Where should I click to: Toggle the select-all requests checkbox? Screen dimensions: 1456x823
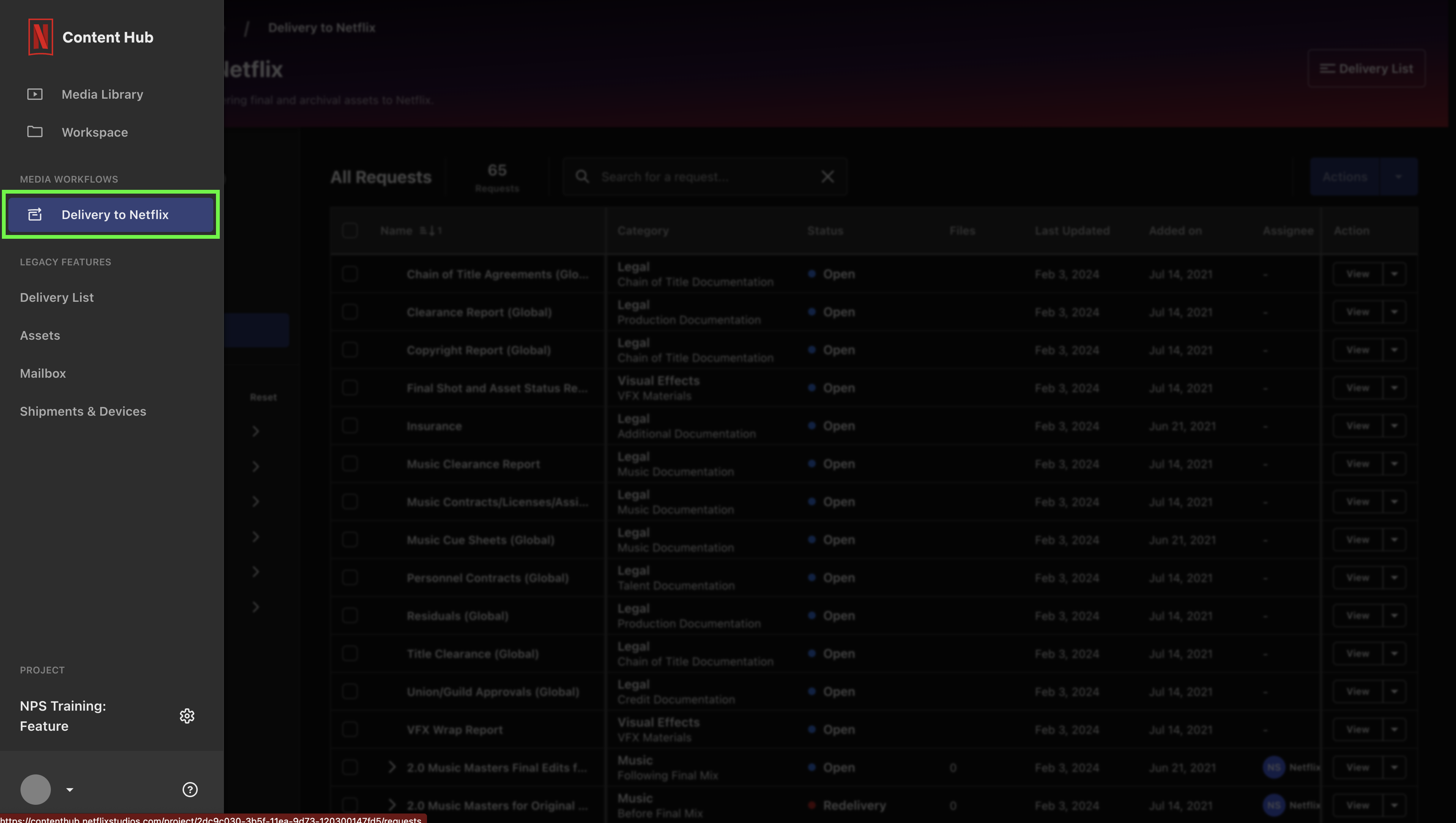point(350,231)
